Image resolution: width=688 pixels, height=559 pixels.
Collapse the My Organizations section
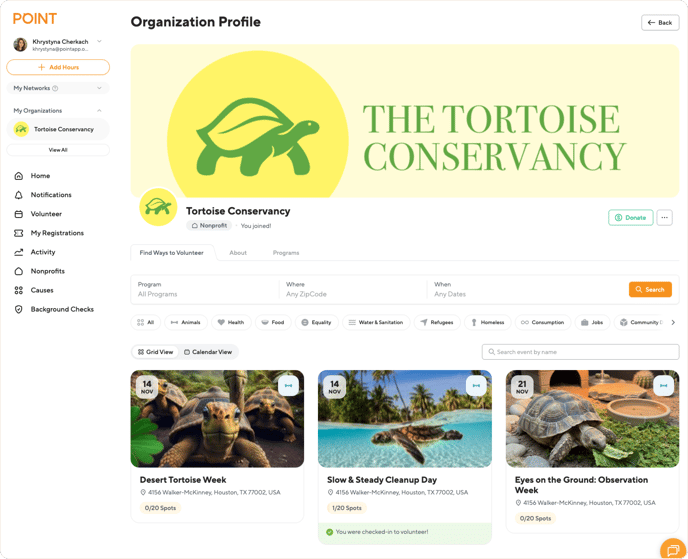(99, 111)
